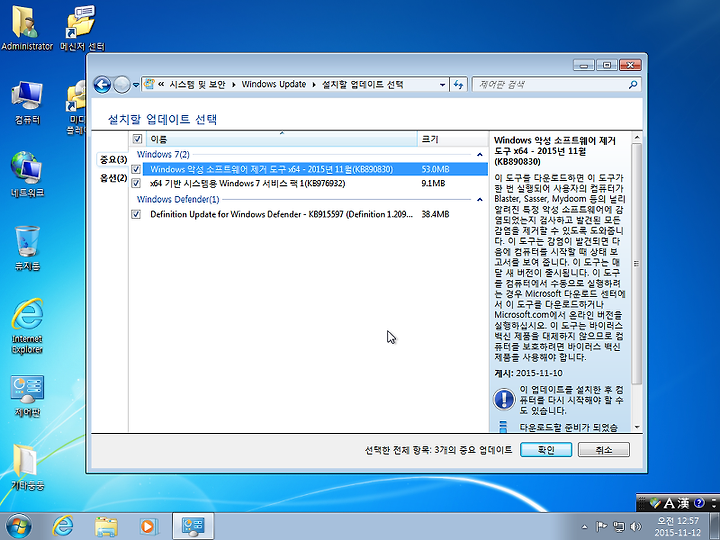Maximize the Windows Update window
Image resolution: width=720 pixels, height=540 pixels.
[607, 65]
